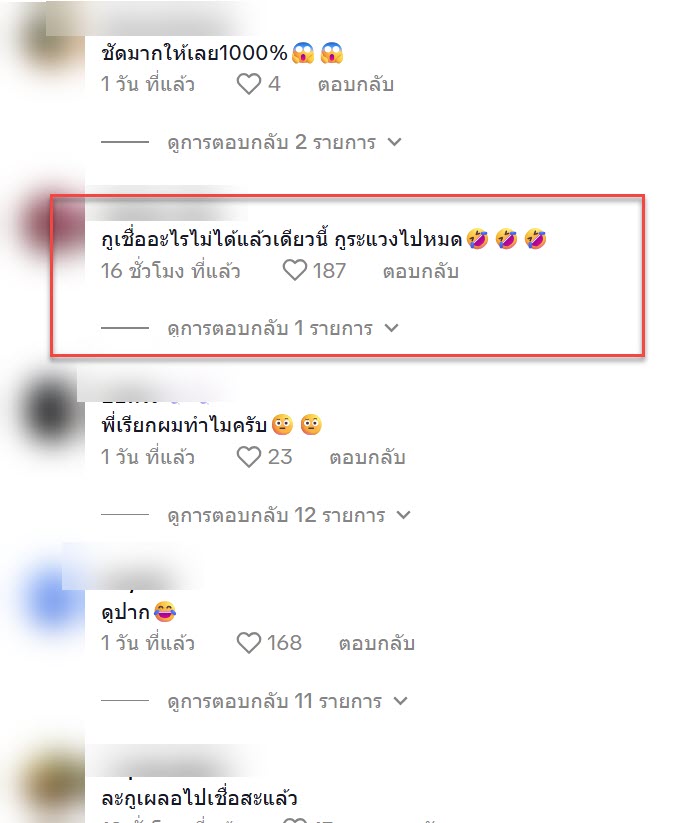679x823 pixels.
Task: Open the dark avatar beside พี่เรียกผมทำไมครับ
Action: tap(51, 412)
